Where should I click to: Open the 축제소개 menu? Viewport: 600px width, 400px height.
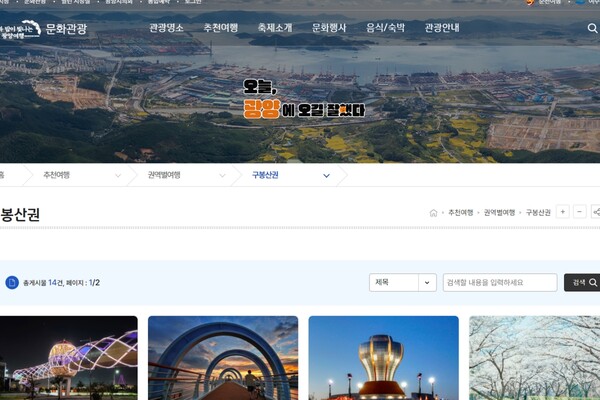tap(275, 28)
